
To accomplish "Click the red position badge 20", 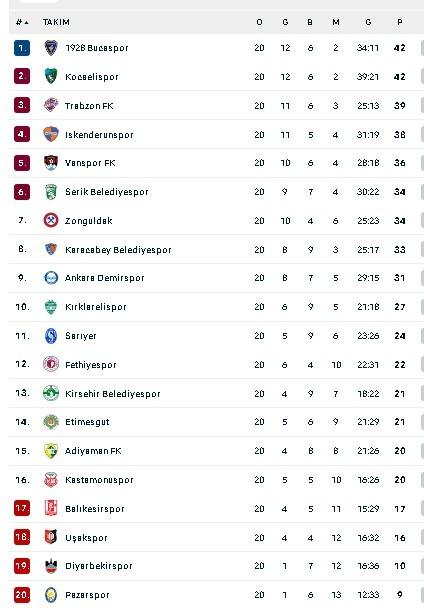I will 22,594.
